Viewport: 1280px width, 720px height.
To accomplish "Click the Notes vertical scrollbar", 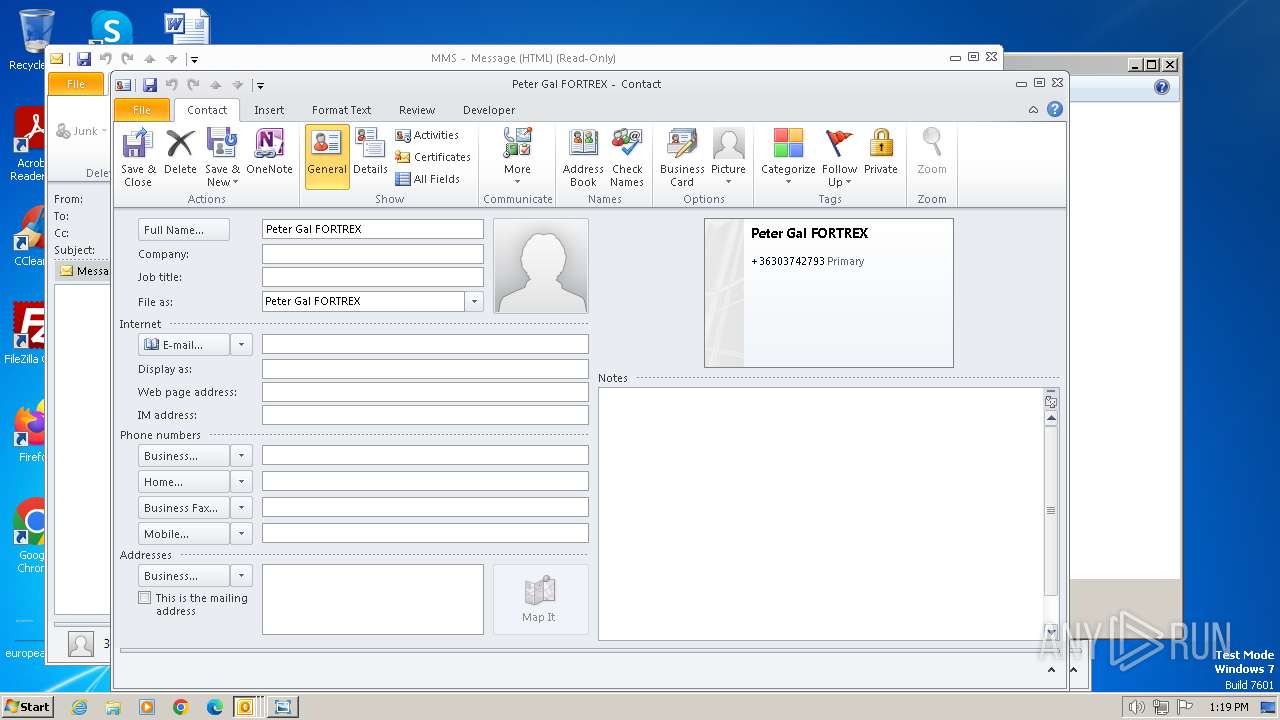I will pos(1051,510).
